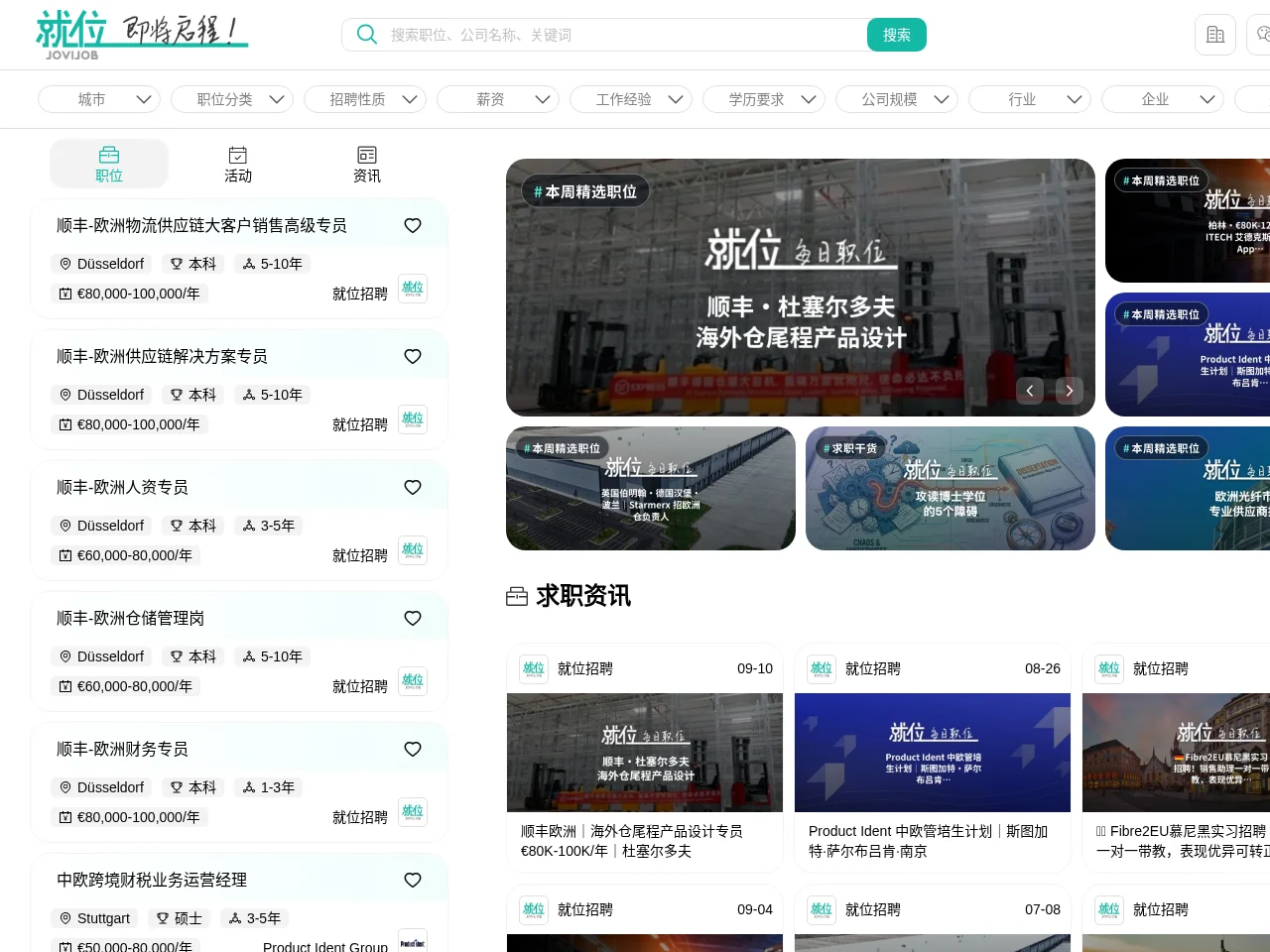Go to previous banner slide arrow
This screenshot has height=952, width=1270.
click(x=1030, y=391)
